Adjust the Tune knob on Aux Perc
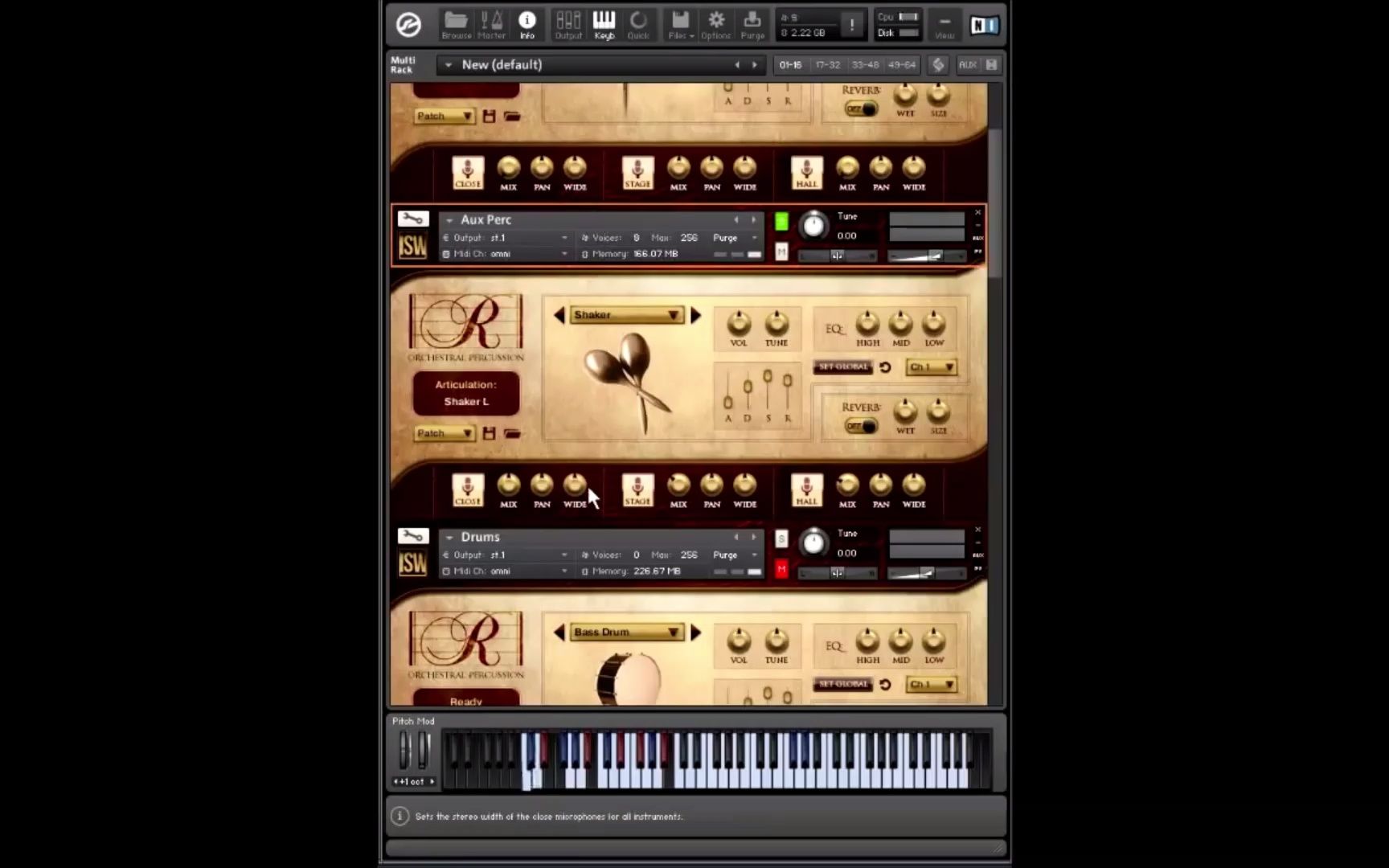The width and height of the screenshot is (1389, 868). [x=813, y=226]
